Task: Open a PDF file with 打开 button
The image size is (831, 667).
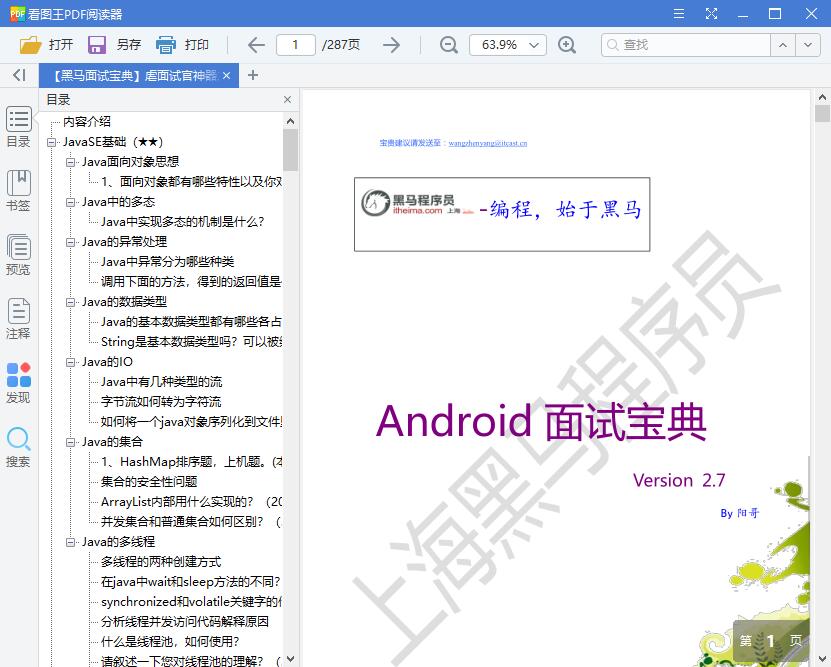Action: click(46, 45)
